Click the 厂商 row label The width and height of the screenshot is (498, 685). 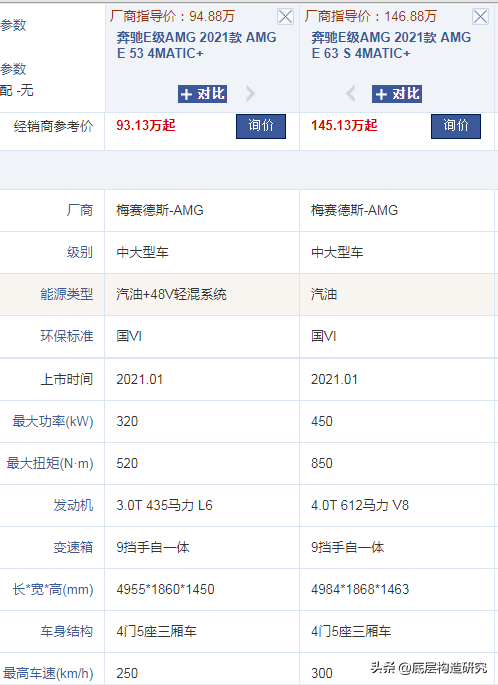80,210
